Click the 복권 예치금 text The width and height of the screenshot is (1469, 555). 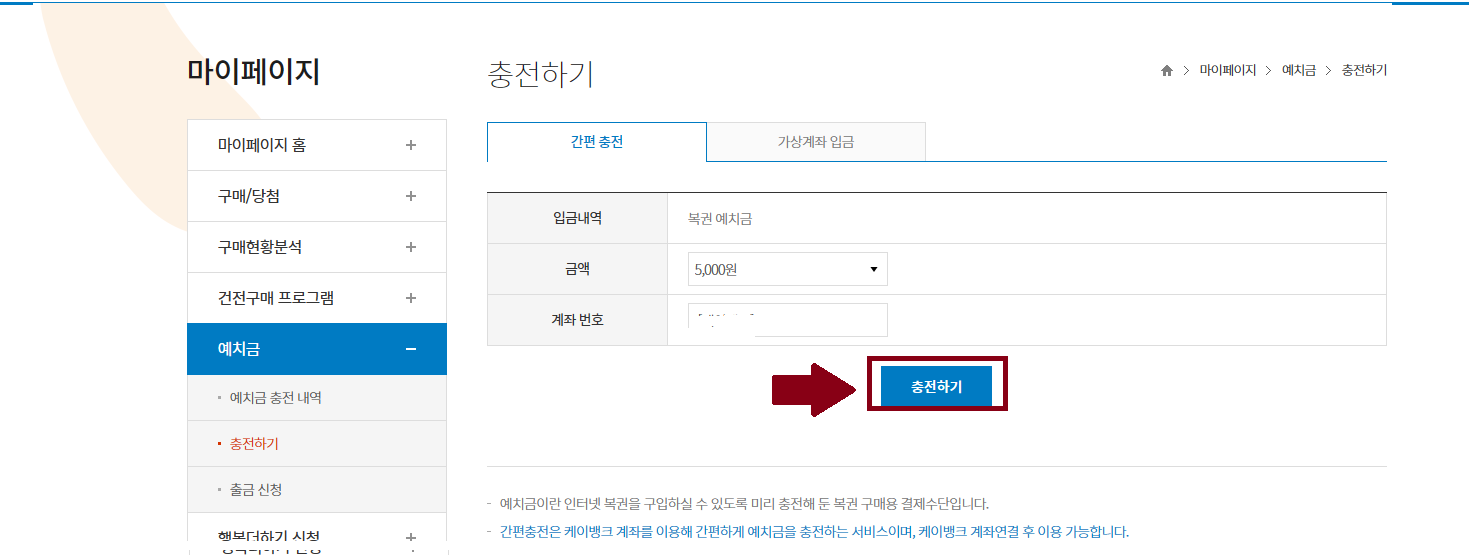click(720, 218)
